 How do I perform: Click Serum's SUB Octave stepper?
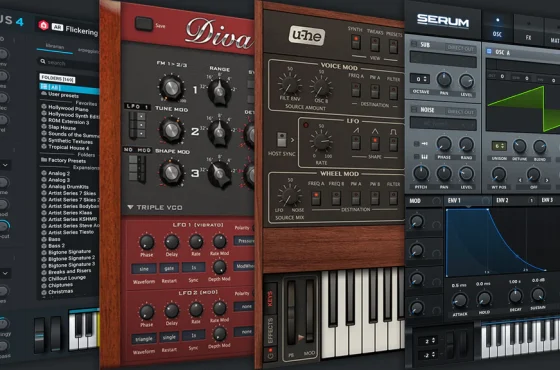coord(420,79)
